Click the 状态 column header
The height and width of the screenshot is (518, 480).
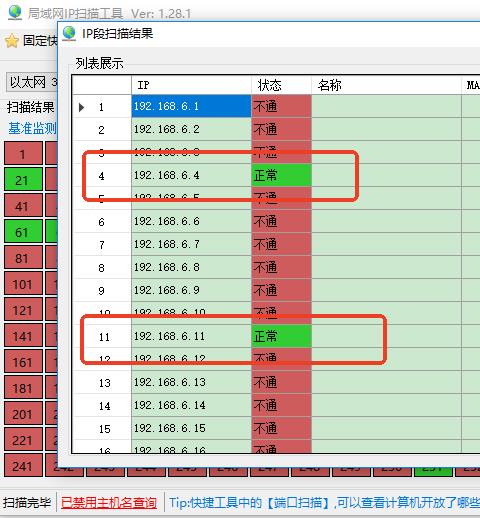281,85
